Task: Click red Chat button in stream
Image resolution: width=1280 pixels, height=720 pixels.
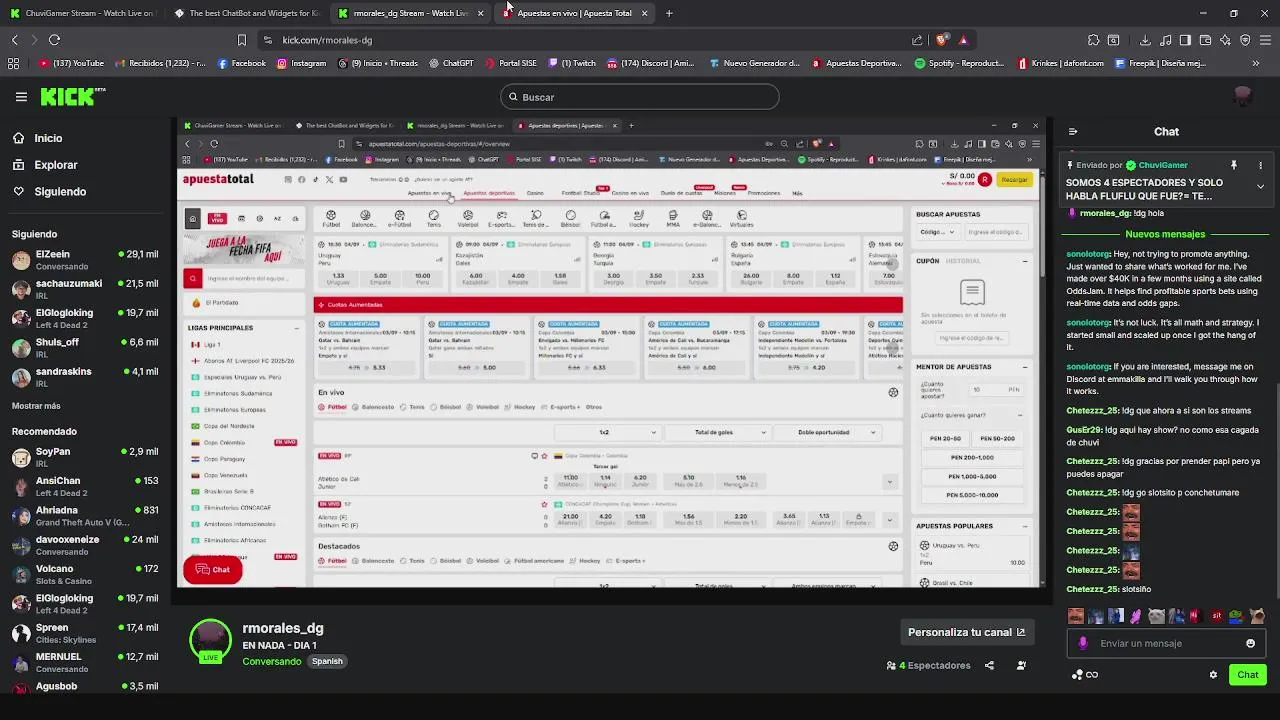Action: coord(212,570)
